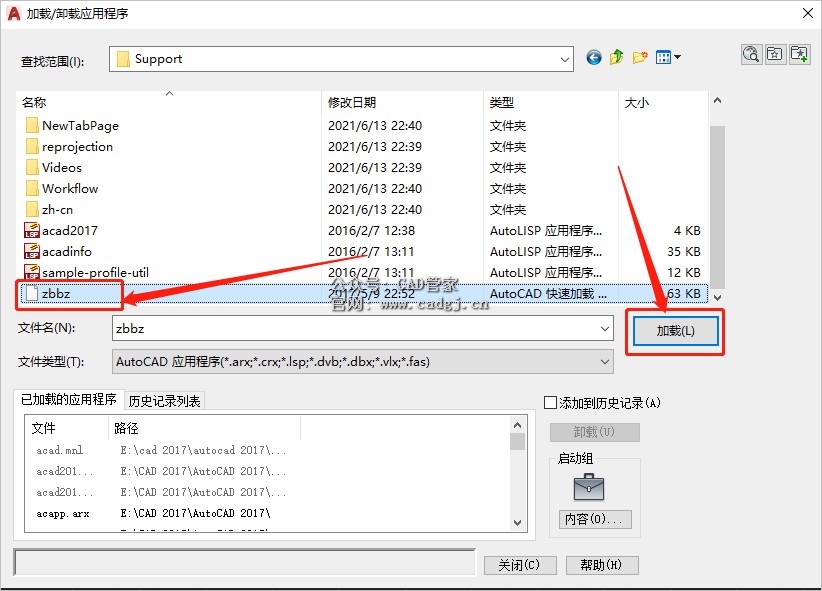Click the 35 KB size cell
This screenshot has height=591, width=822.
click(x=684, y=252)
